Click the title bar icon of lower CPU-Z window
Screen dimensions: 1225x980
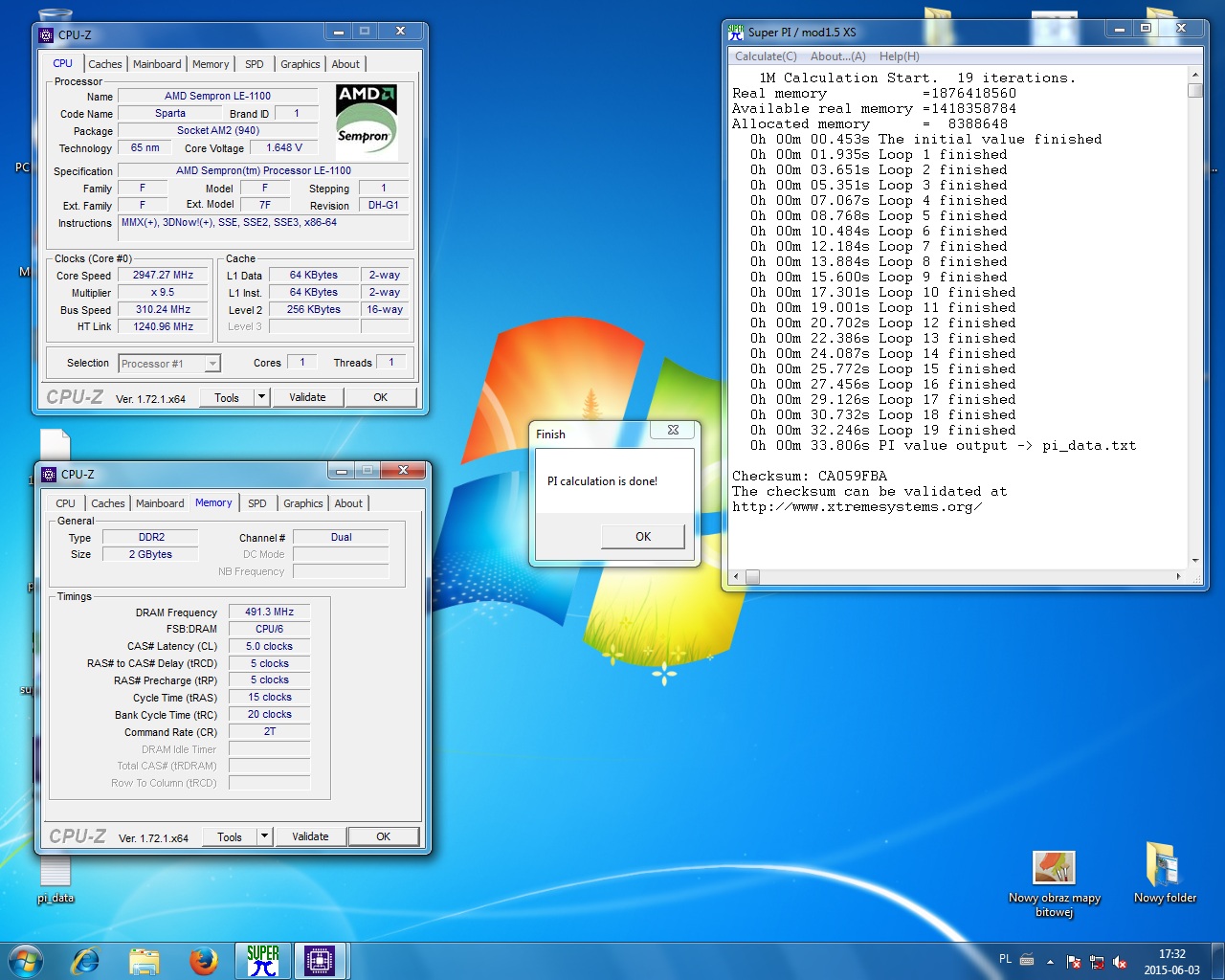click(49, 475)
